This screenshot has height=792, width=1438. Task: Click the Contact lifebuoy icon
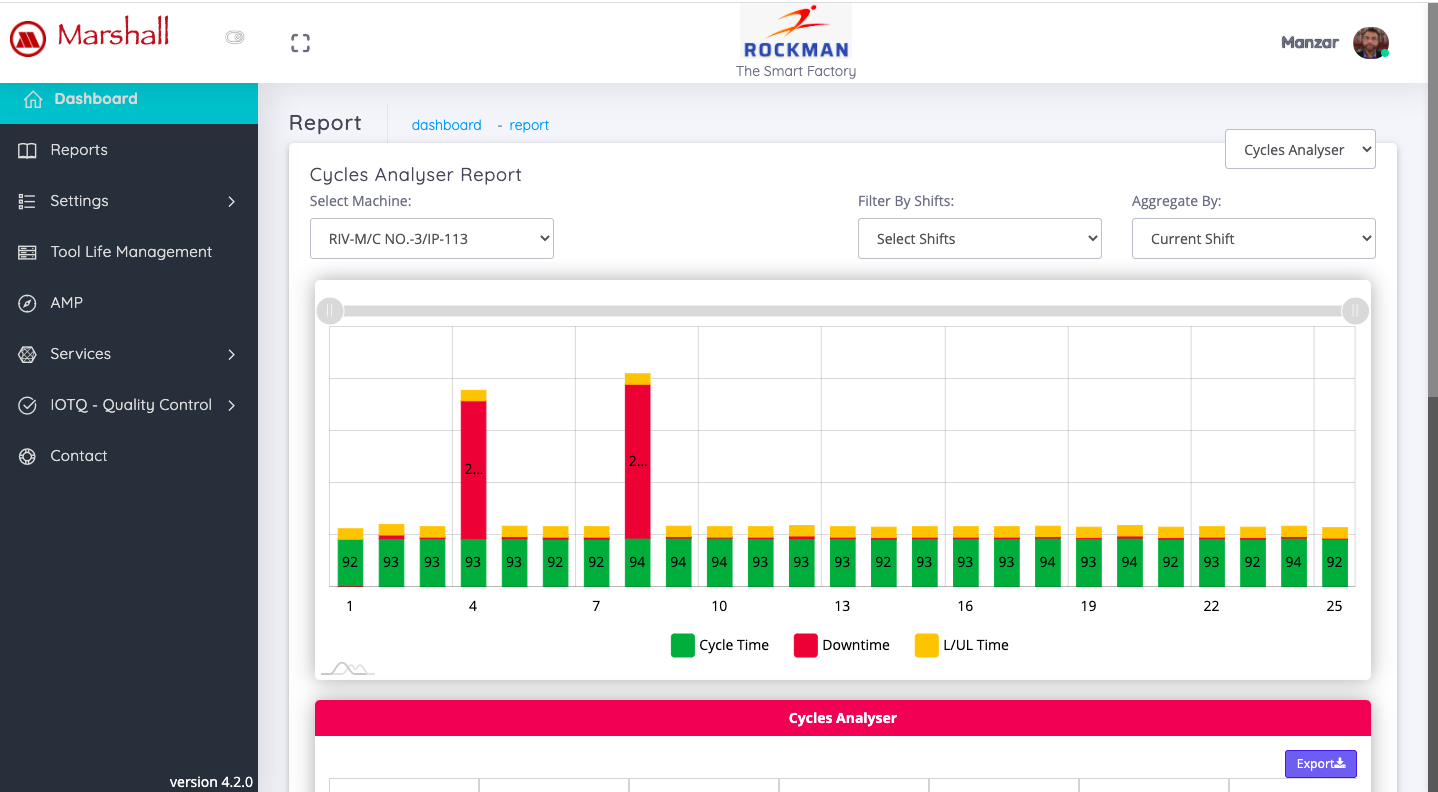click(27, 456)
